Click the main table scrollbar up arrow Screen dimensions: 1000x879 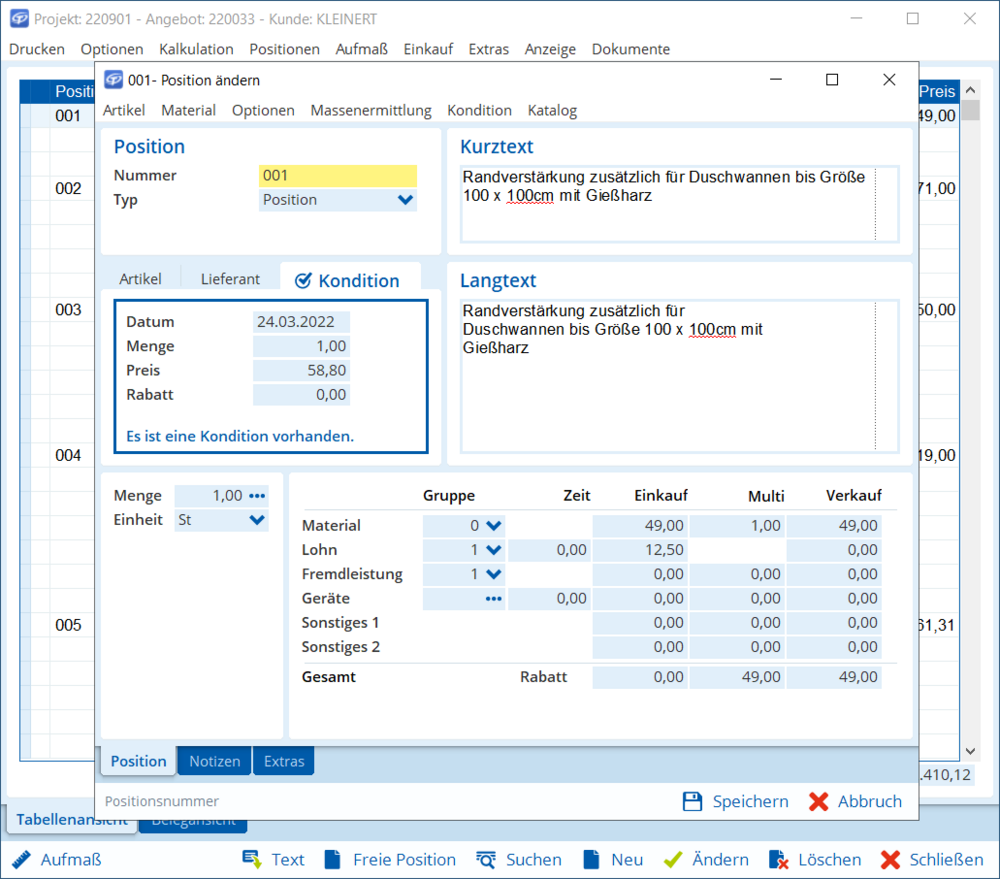[x=971, y=90]
